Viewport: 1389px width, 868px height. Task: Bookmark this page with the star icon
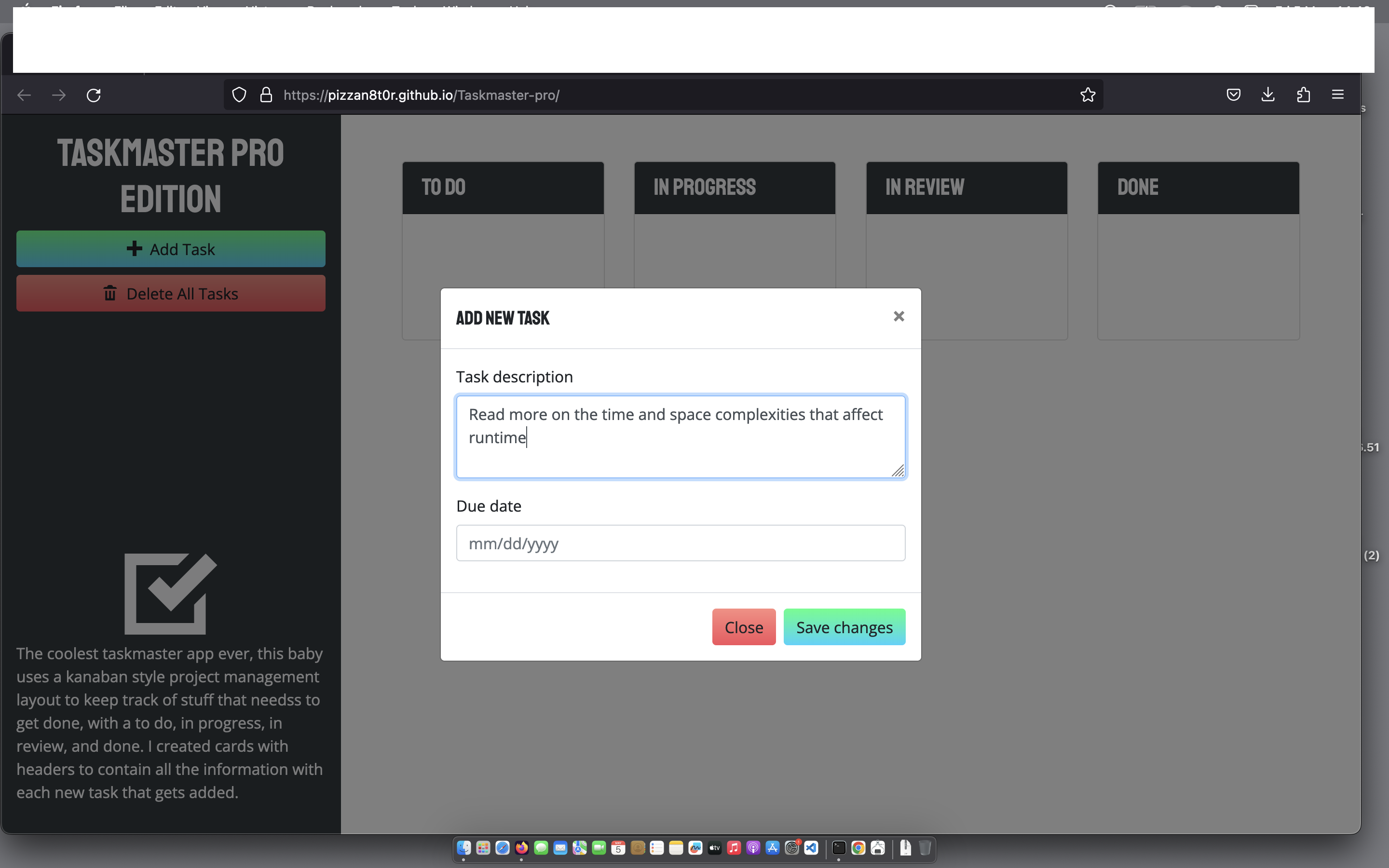[1087, 95]
